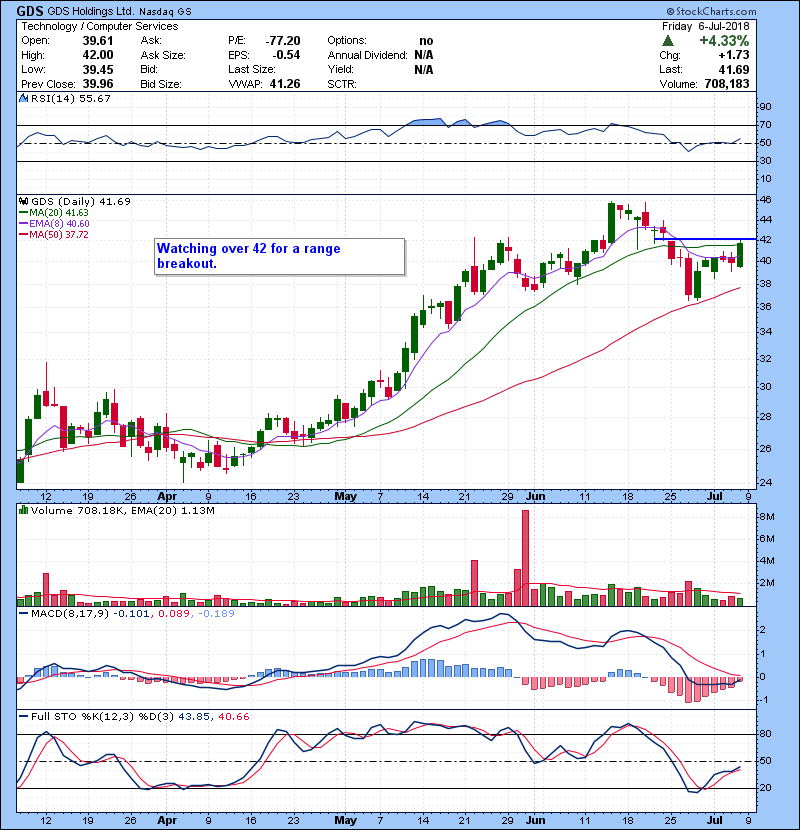Screen dimensions: 800x830
Task: Click the 46 label on price axis
Action: (766, 200)
